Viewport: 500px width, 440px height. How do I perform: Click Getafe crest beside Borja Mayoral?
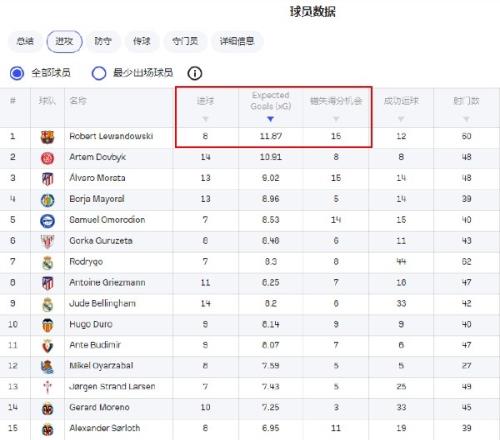(x=47, y=200)
